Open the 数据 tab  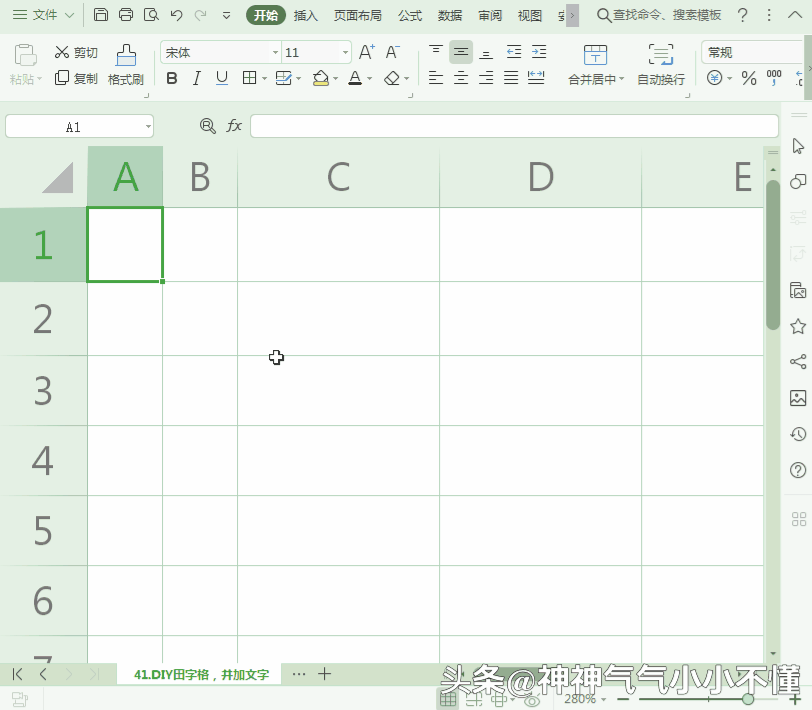tap(450, 16)
